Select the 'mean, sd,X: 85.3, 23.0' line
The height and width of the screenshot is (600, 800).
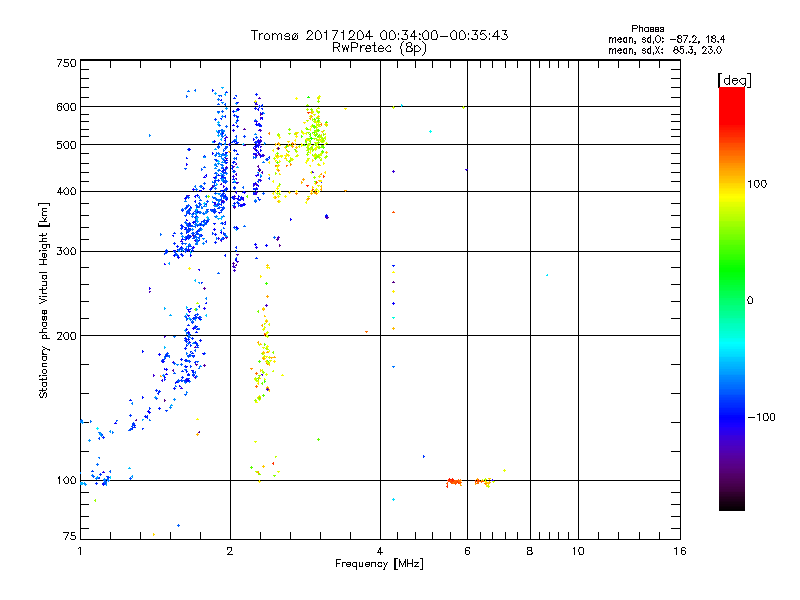pyautogui.click(x=665, y=50)
